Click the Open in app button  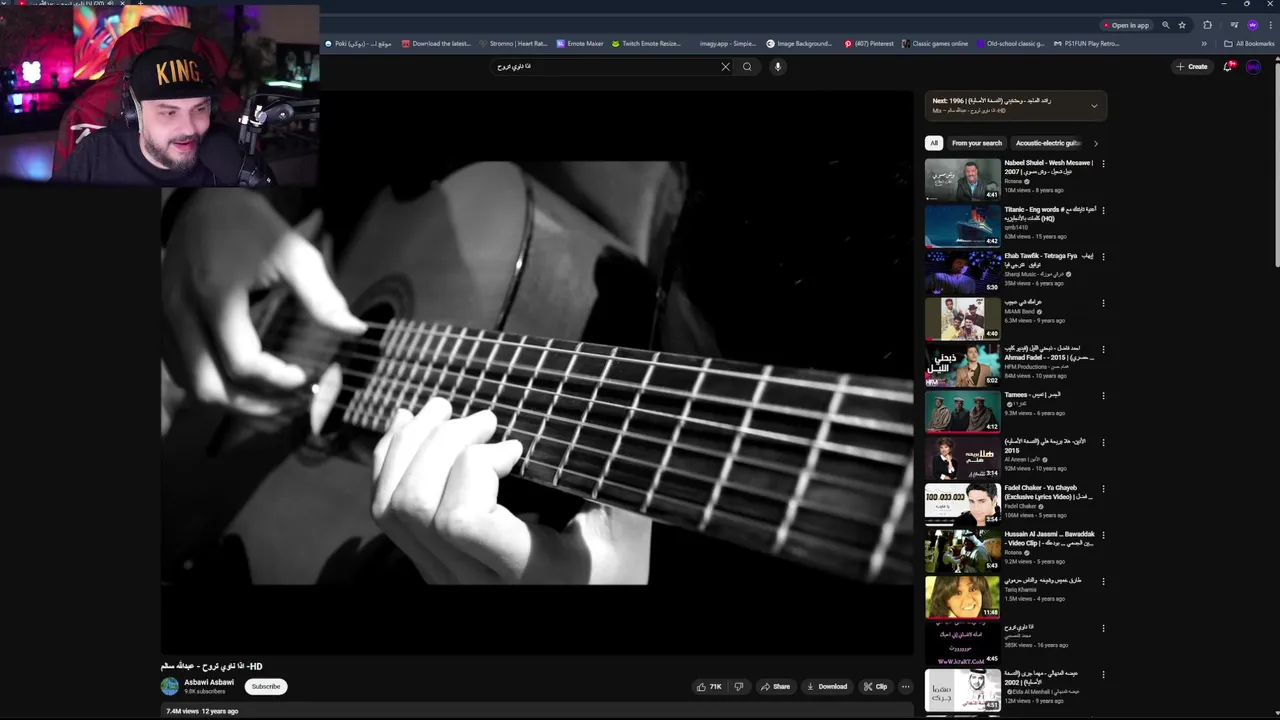pyautogui.click(x=1126, y=25)
